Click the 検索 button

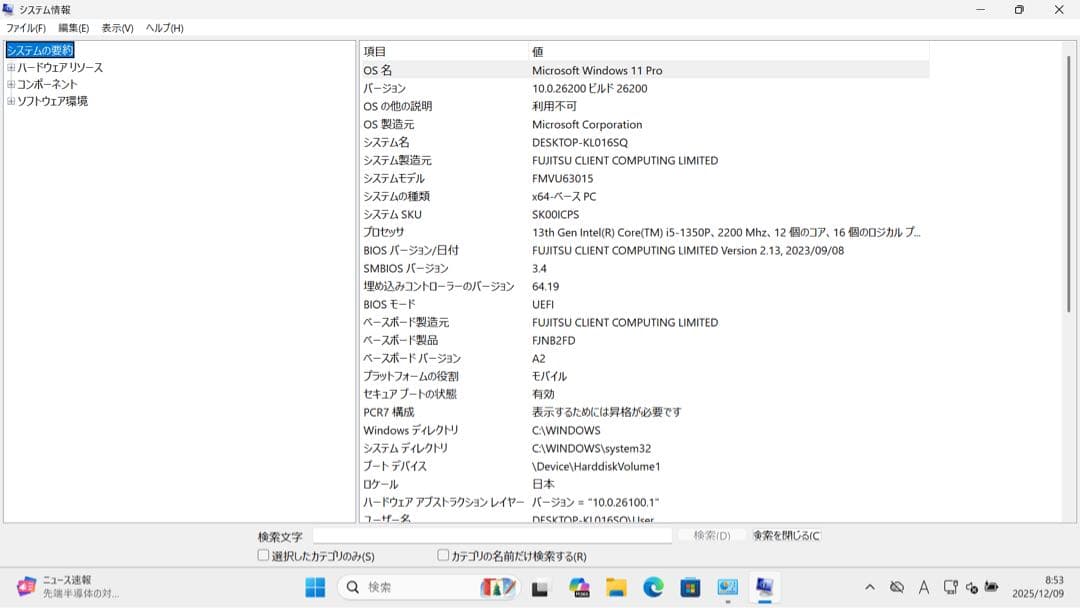click(711, 535)
